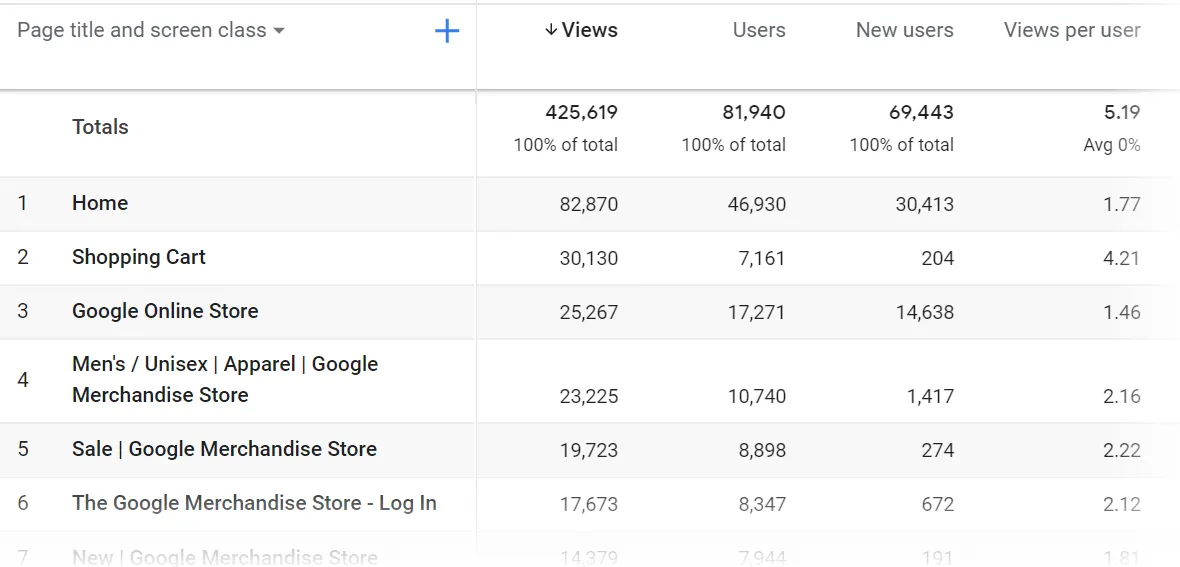Select the Home page row

pyautogui.click(x=100, y=203)
